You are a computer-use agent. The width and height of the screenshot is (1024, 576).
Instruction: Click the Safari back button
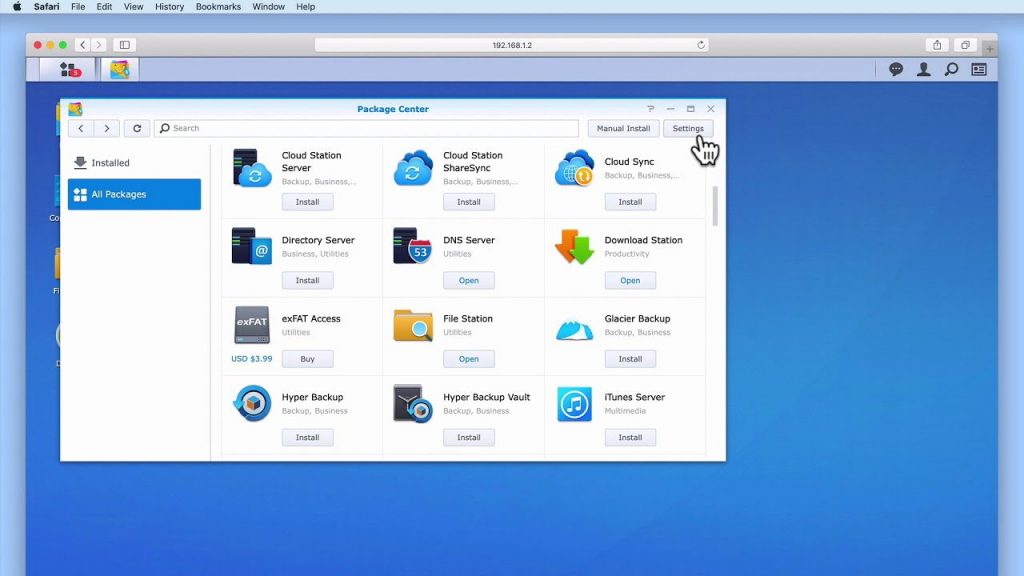click(82, 45)
